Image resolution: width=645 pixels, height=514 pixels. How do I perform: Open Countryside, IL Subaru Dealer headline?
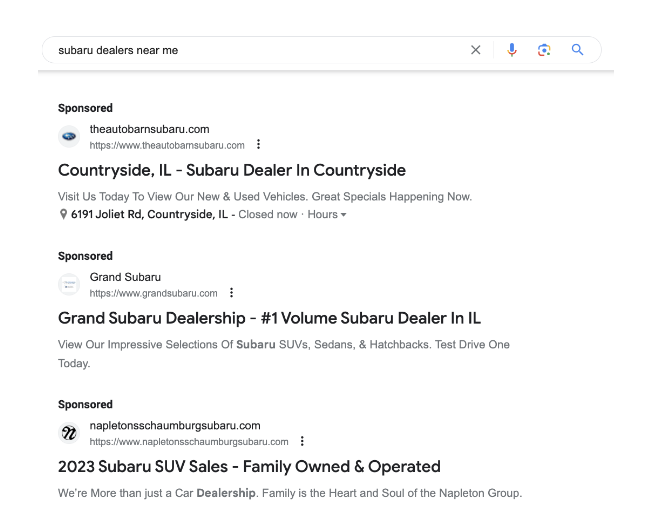tap(232, 170)
